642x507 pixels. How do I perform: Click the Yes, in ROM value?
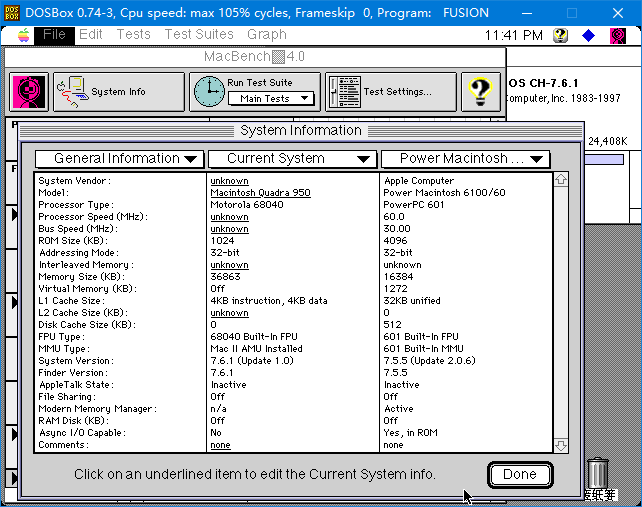click(410, 433)
